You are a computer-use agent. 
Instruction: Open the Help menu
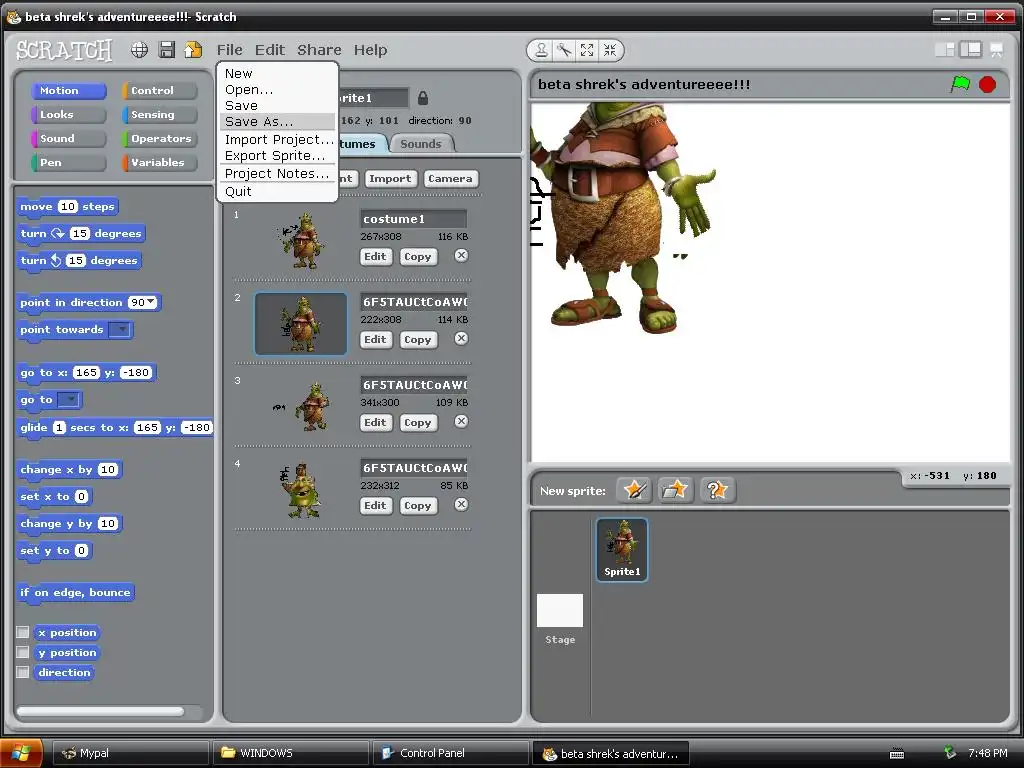click(370, 50)
